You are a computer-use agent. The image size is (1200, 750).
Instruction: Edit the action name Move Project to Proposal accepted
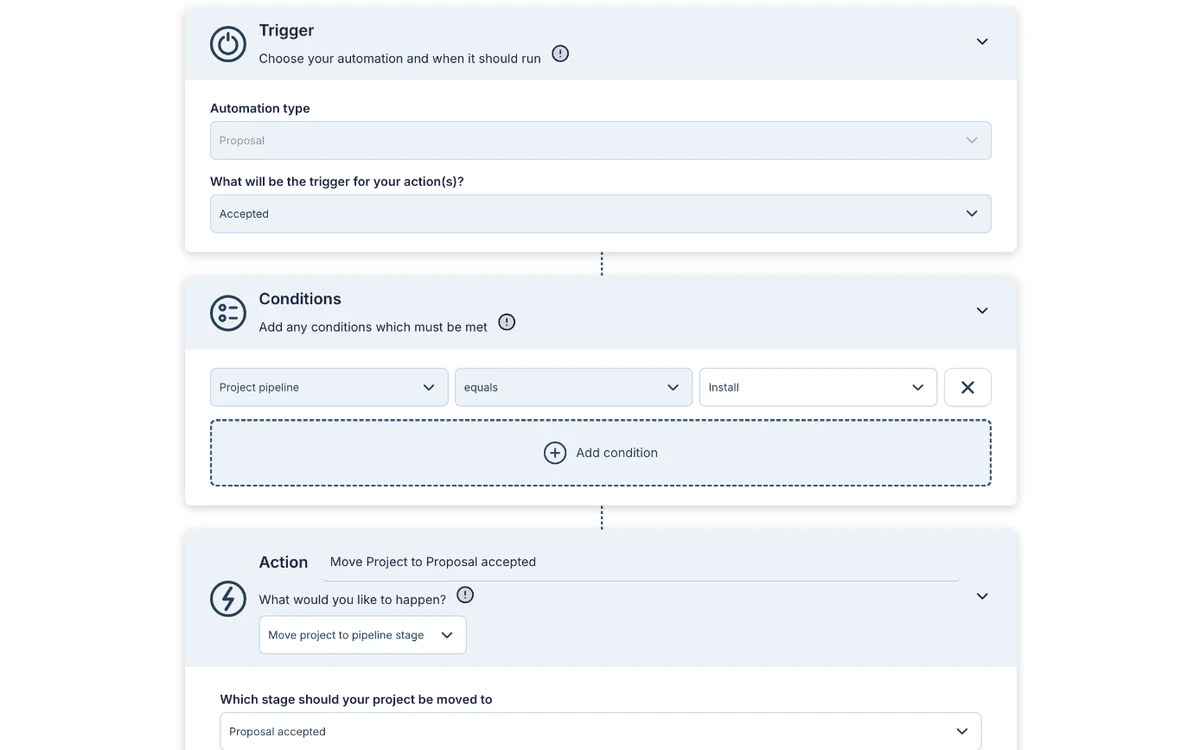click(x=640, y=562)
